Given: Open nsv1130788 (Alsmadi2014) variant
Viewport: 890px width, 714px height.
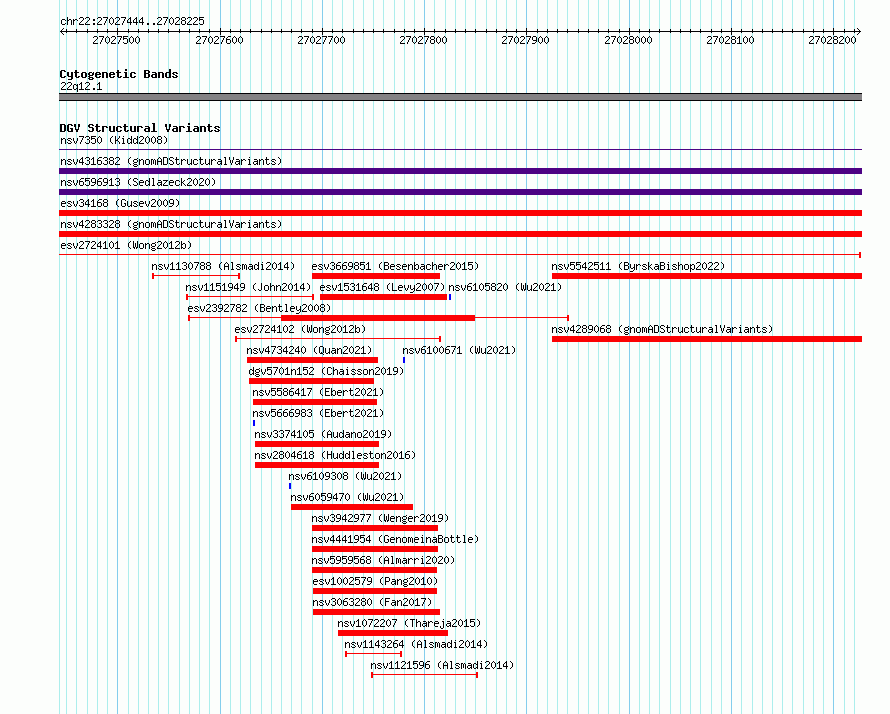Looking at the screenshot, I should 223,266.
